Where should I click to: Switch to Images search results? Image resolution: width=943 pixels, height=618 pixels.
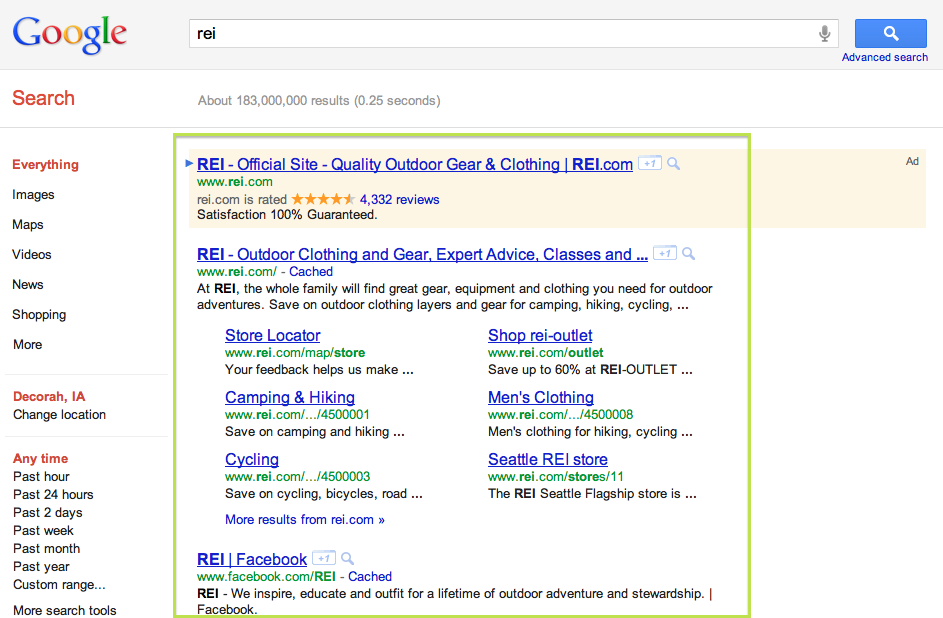(33, 195)
